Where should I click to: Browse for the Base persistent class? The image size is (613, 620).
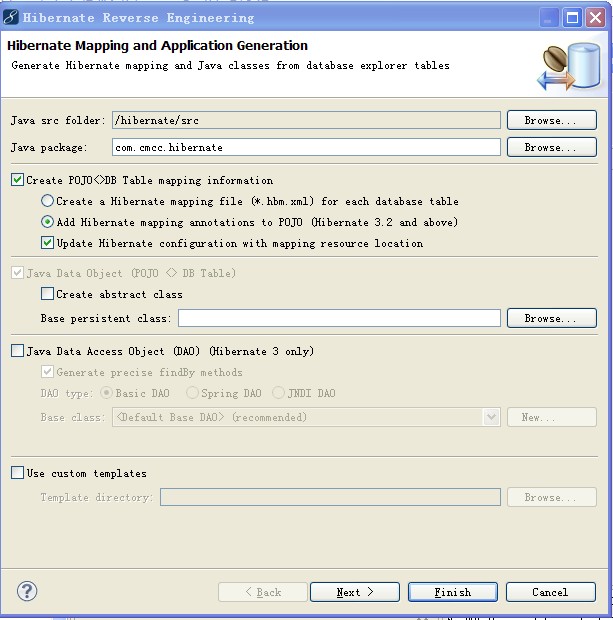[x=552, y=318]
